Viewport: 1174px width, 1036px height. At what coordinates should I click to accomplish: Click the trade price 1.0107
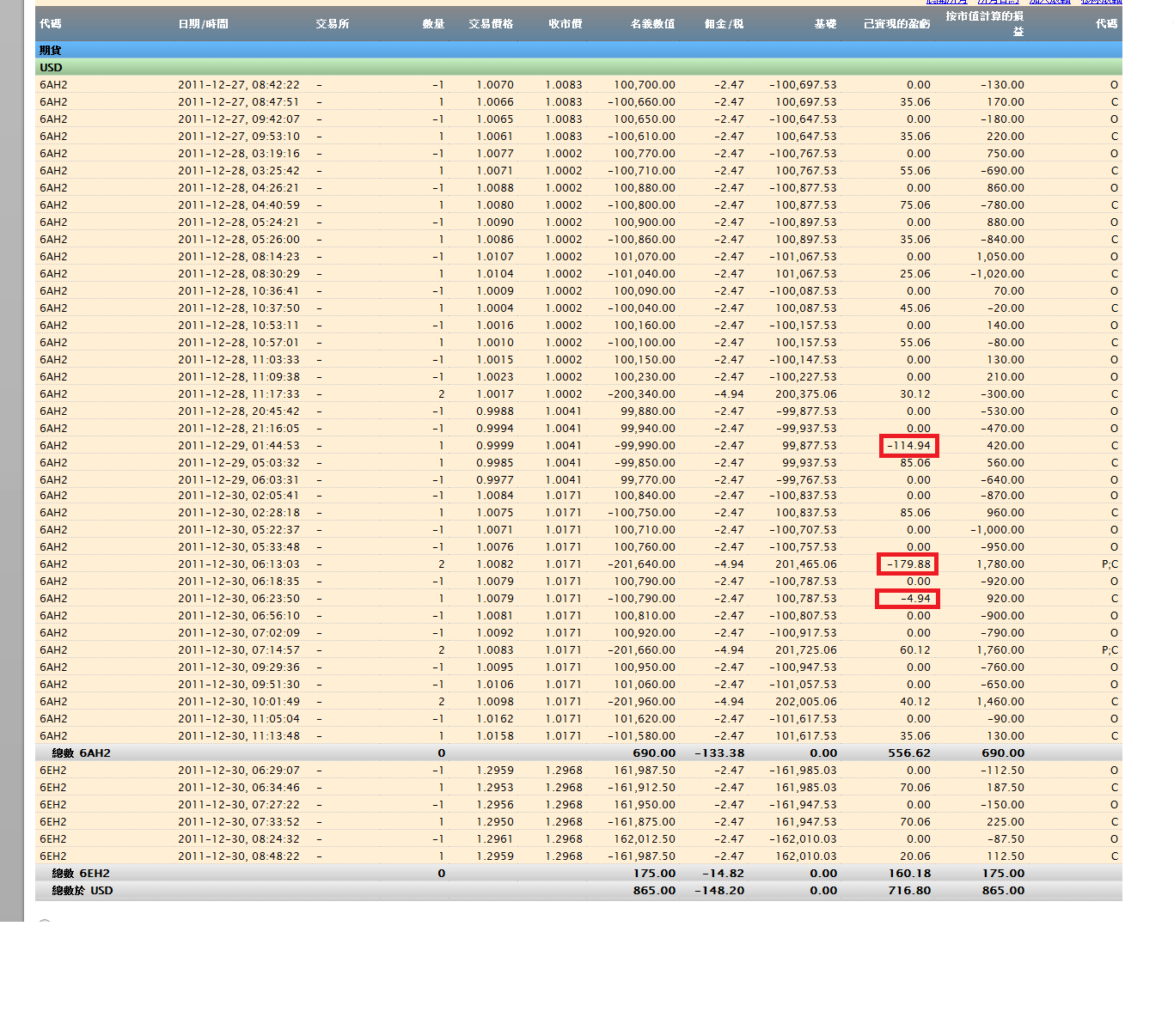coord(495,257)
